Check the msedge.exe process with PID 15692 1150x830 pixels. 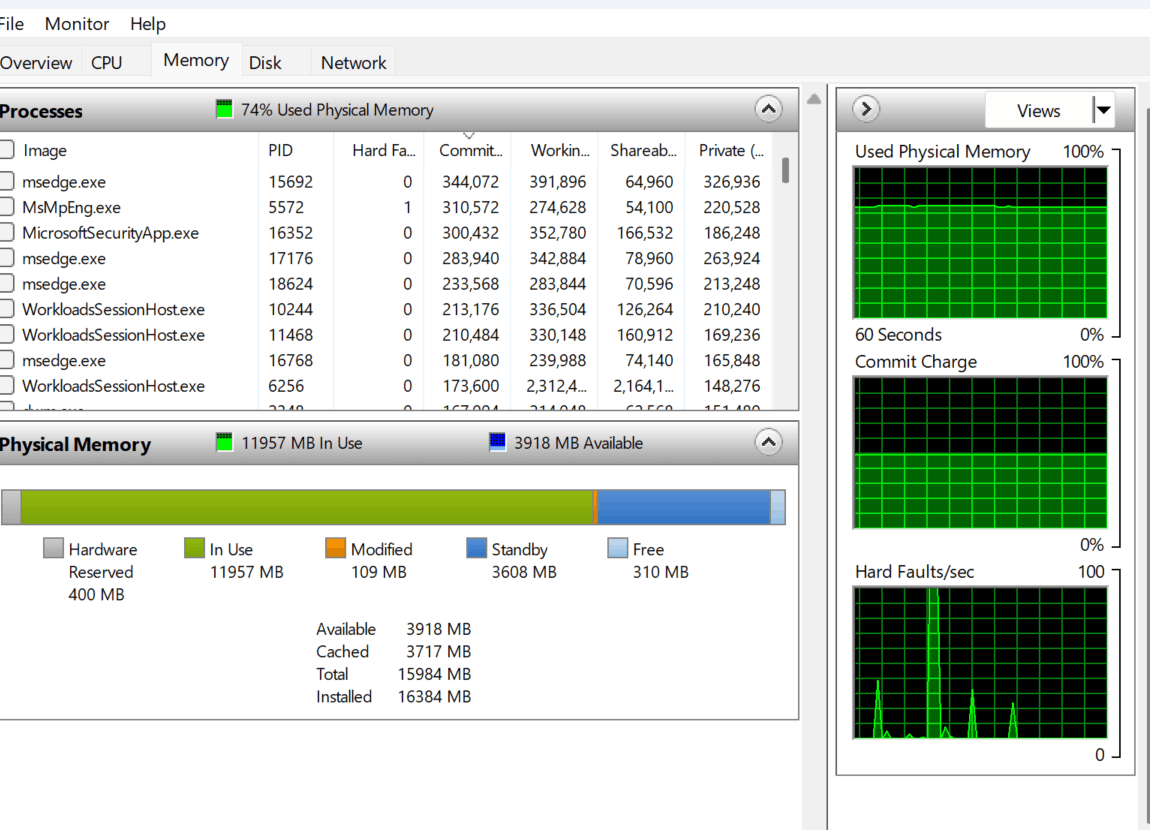(7, 181)
